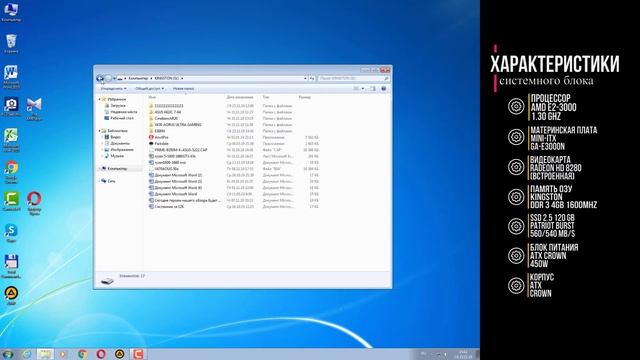The width and height of the screenshot is (640, 360).
Task: Click the Explorer search input field
Action: 353,78
